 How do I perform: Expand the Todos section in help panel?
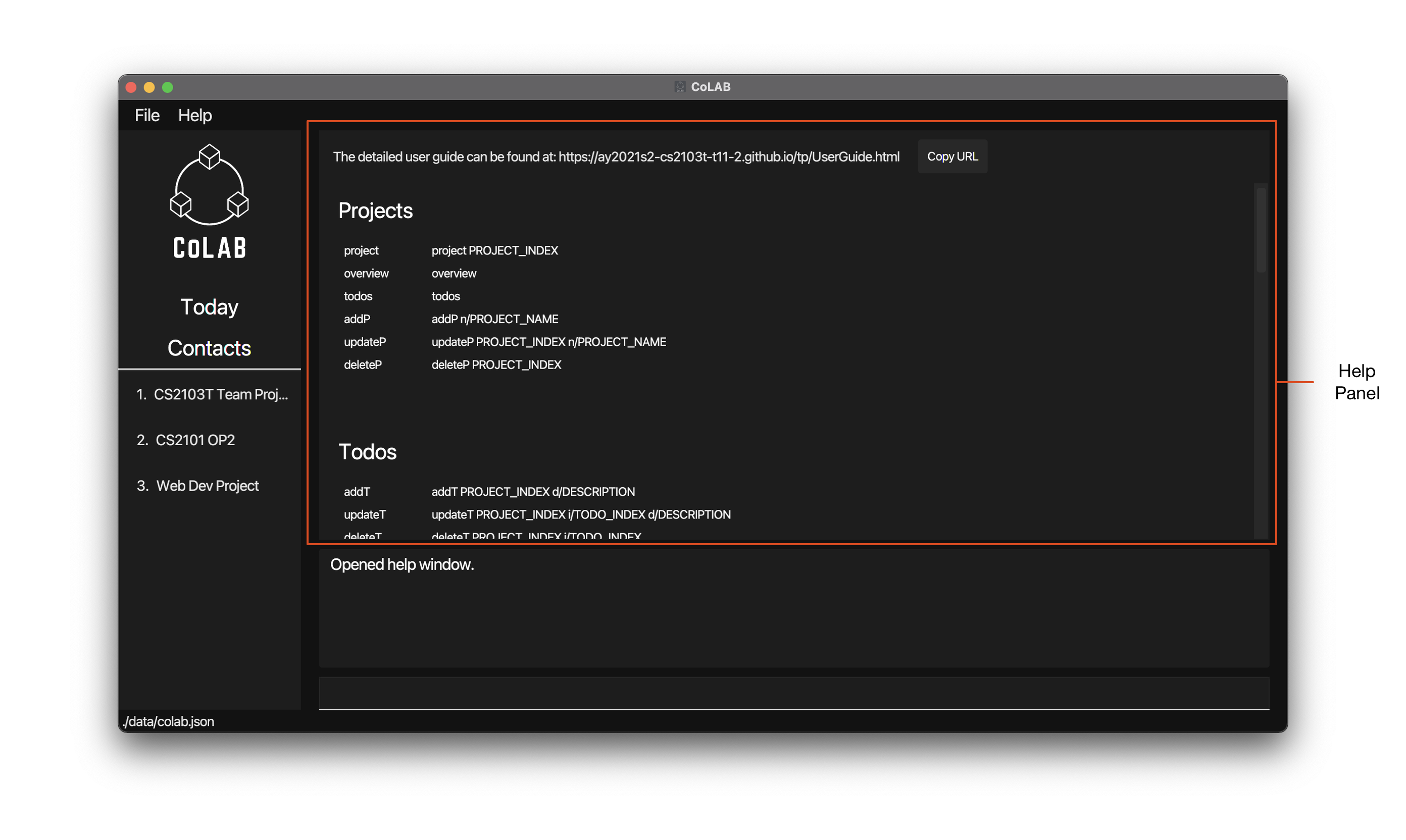pos(368,451)
